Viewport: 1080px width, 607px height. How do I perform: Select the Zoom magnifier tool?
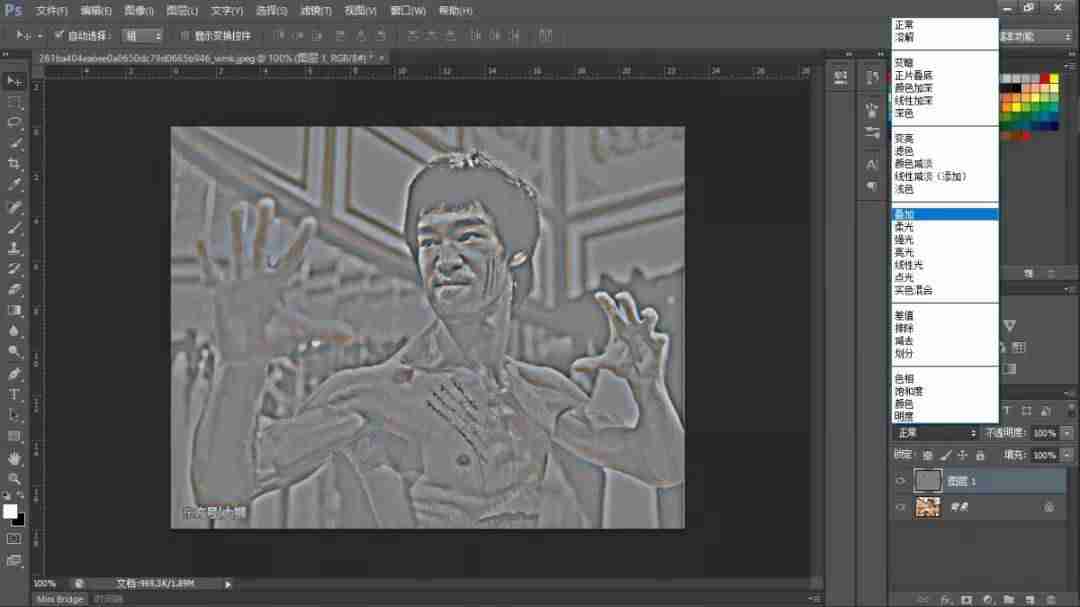pyautogui.click(x=14, y=478)
